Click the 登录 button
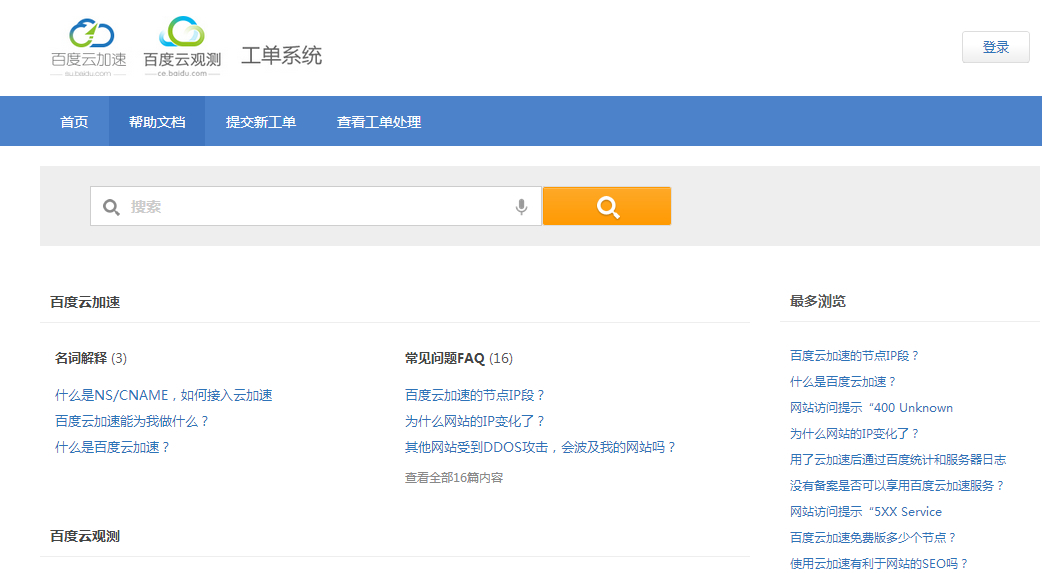Screen dimensions: 1042x573 click(995, 47)
